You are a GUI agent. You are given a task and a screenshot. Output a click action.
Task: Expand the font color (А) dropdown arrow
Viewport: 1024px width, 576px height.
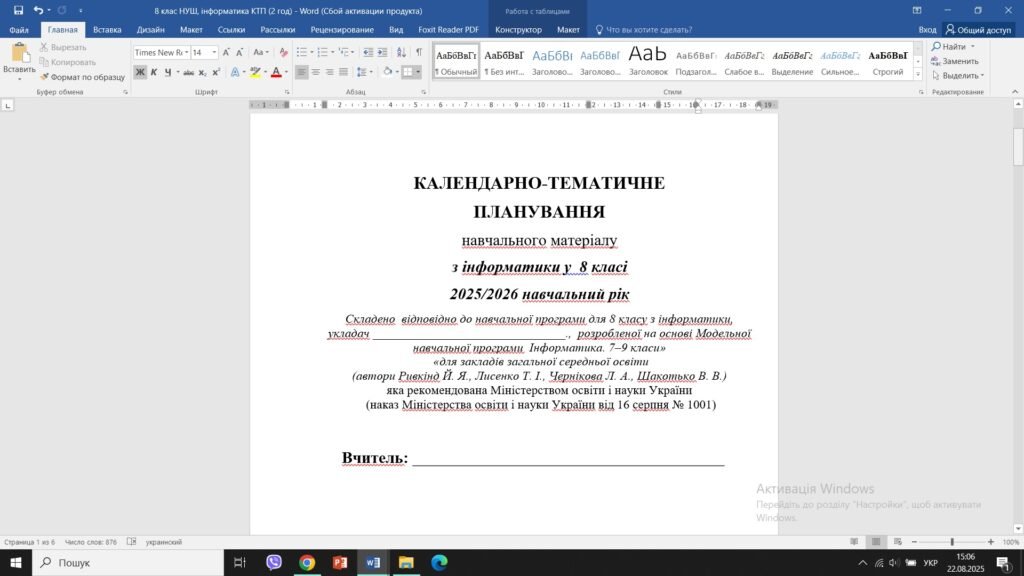(x=287, y=73)
